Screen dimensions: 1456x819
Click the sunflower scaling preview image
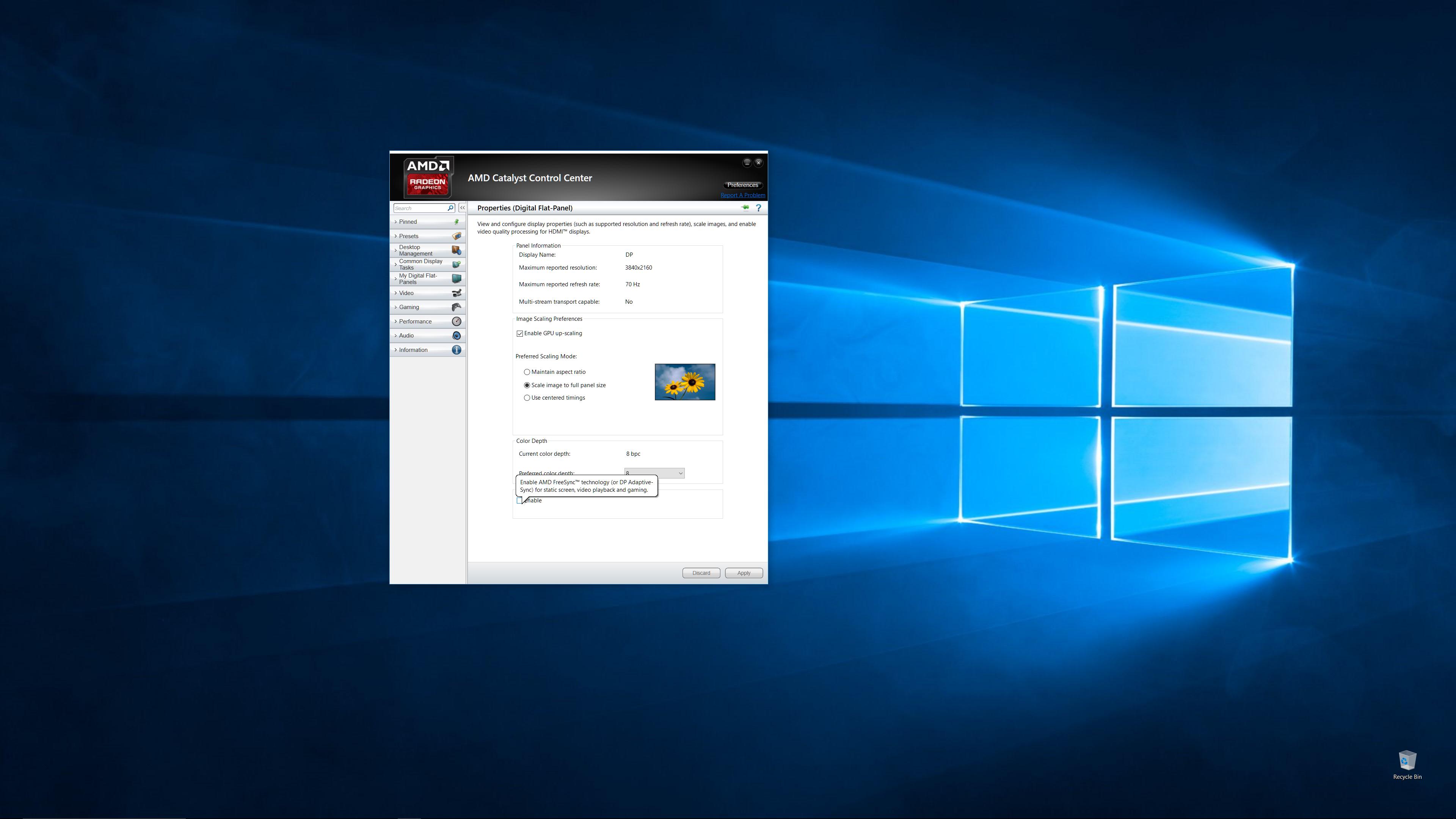coord(685,382)
